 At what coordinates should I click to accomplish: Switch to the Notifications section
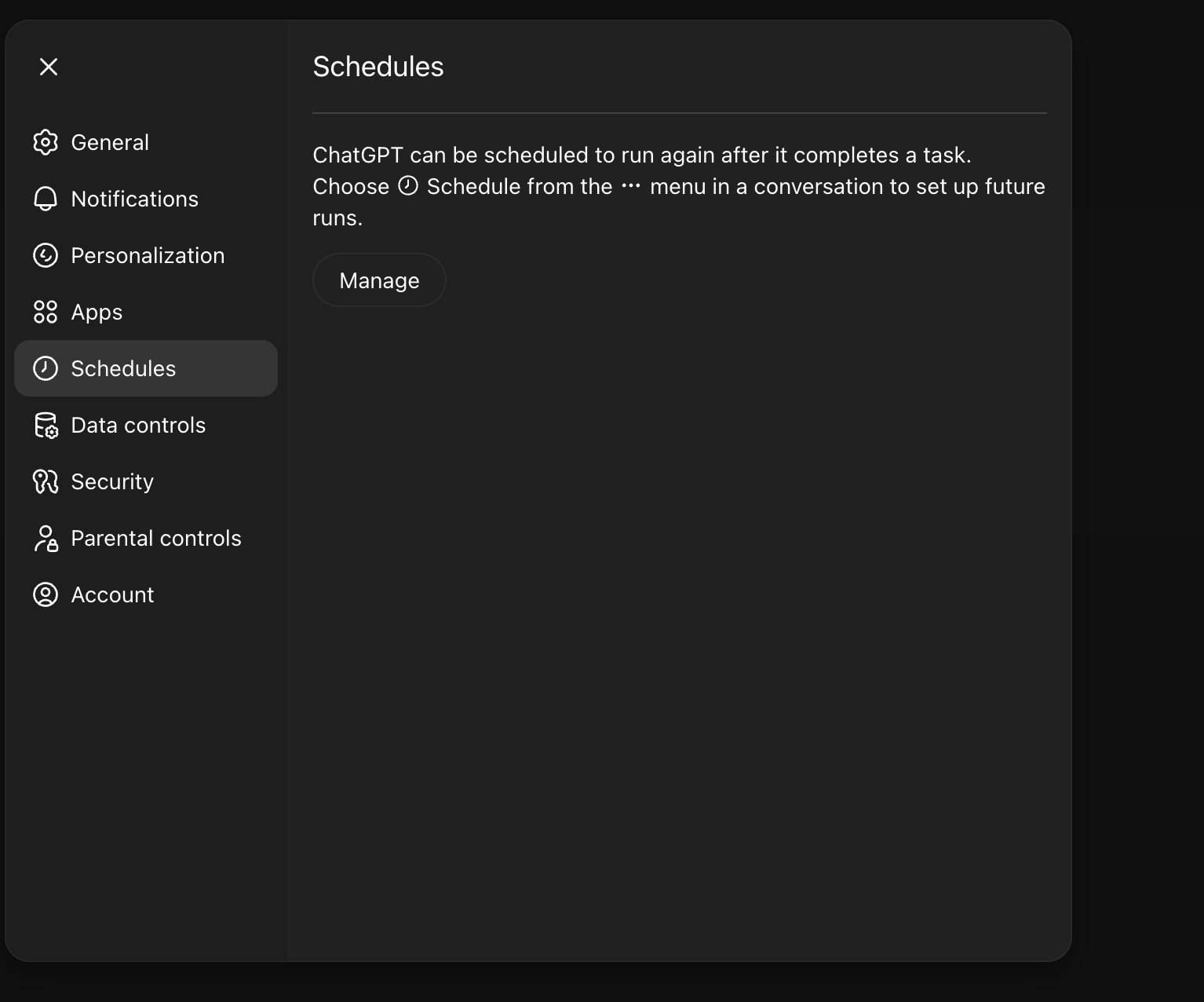pyautogui.click(x=134, y=199)
